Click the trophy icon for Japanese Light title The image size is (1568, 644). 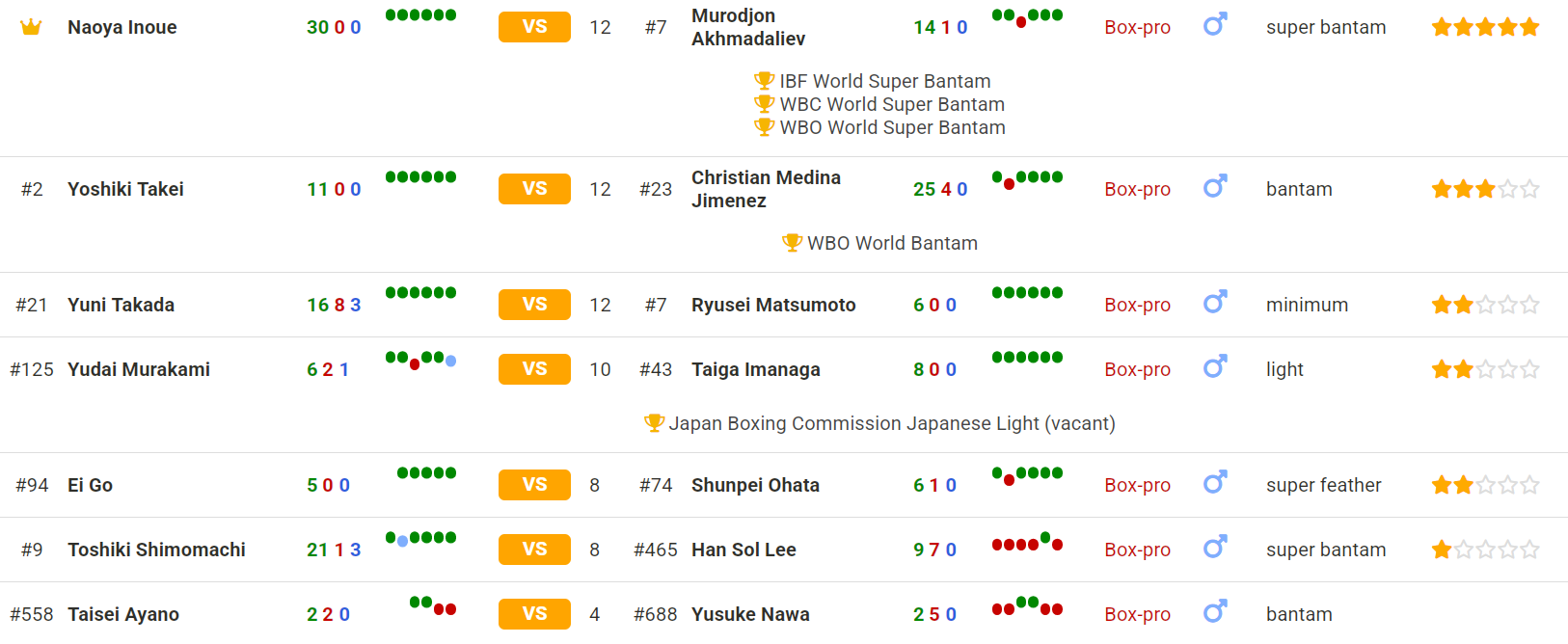(654, 423)
